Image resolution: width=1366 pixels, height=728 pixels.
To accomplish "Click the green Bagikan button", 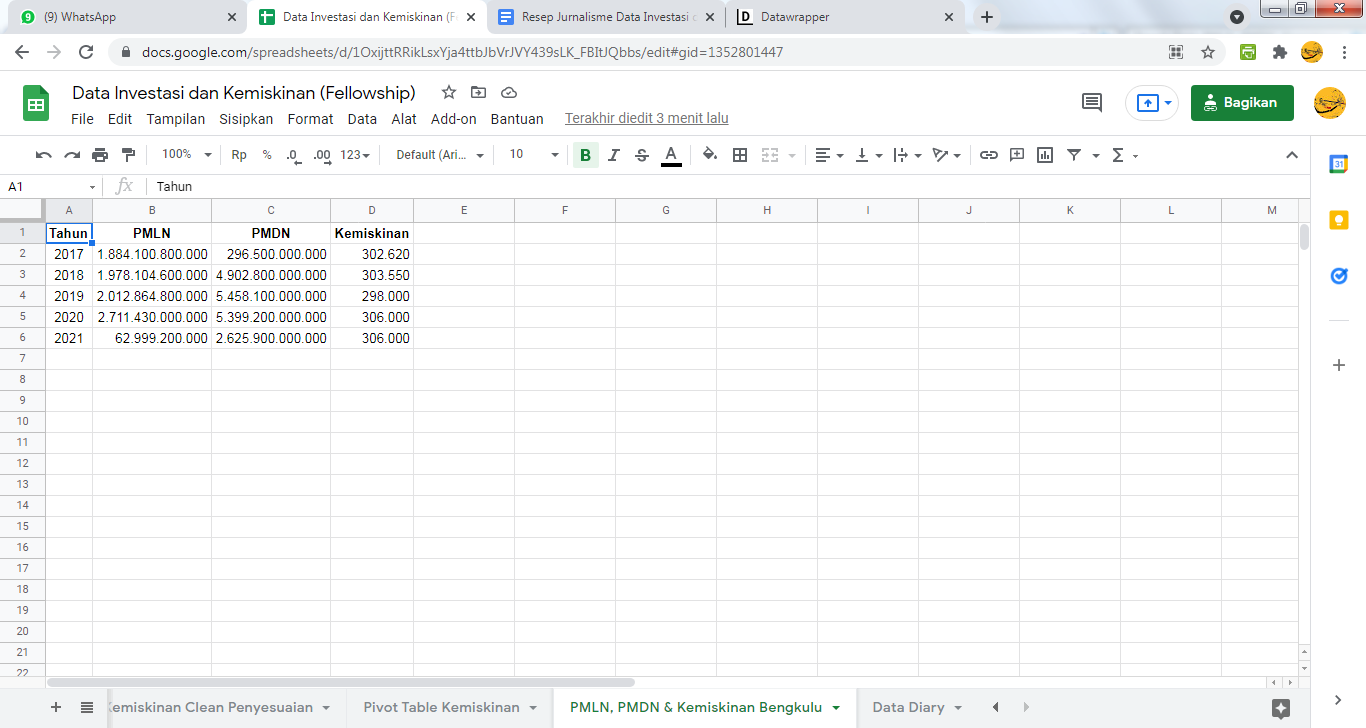I will [x=1241, y=103].
